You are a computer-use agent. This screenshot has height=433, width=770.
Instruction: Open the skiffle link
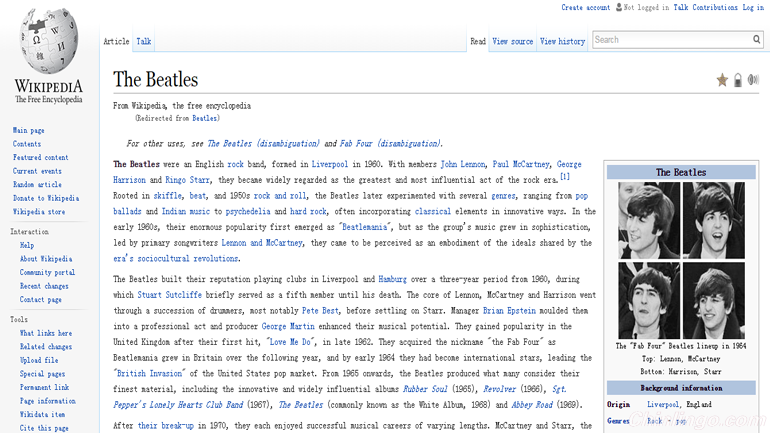[x=167, y=196]
